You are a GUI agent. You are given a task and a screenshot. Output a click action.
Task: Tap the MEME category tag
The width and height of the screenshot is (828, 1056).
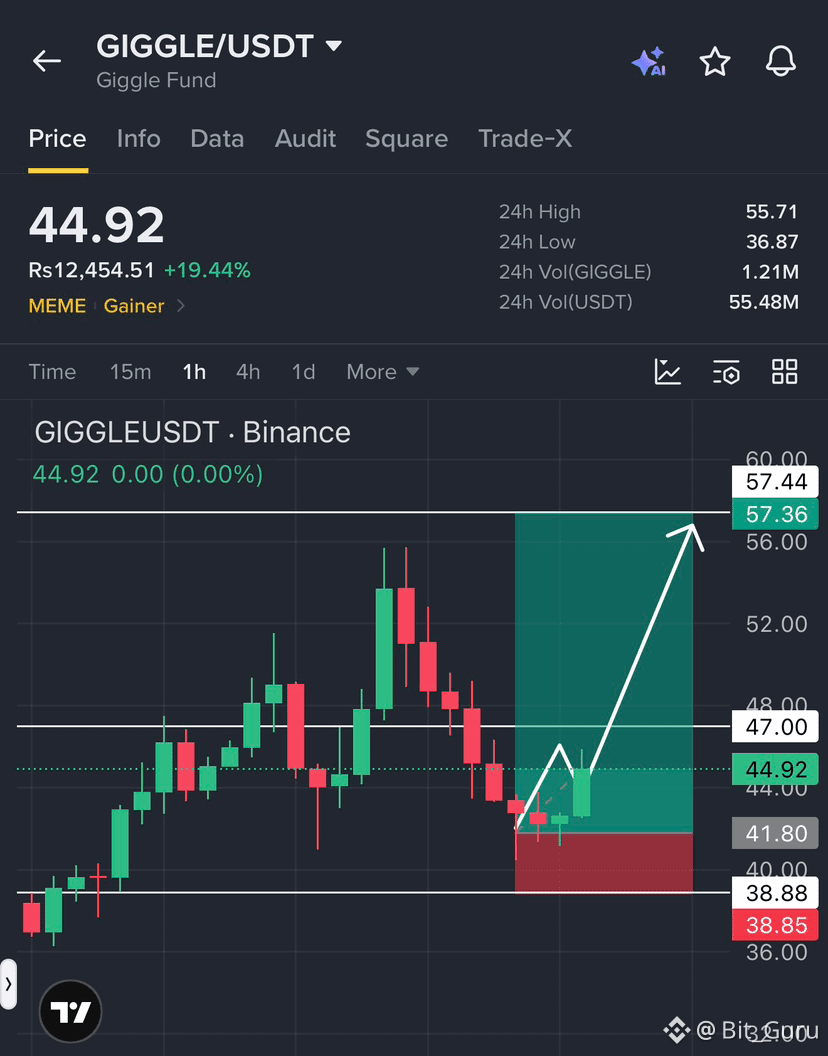click(x=57, y=306)
